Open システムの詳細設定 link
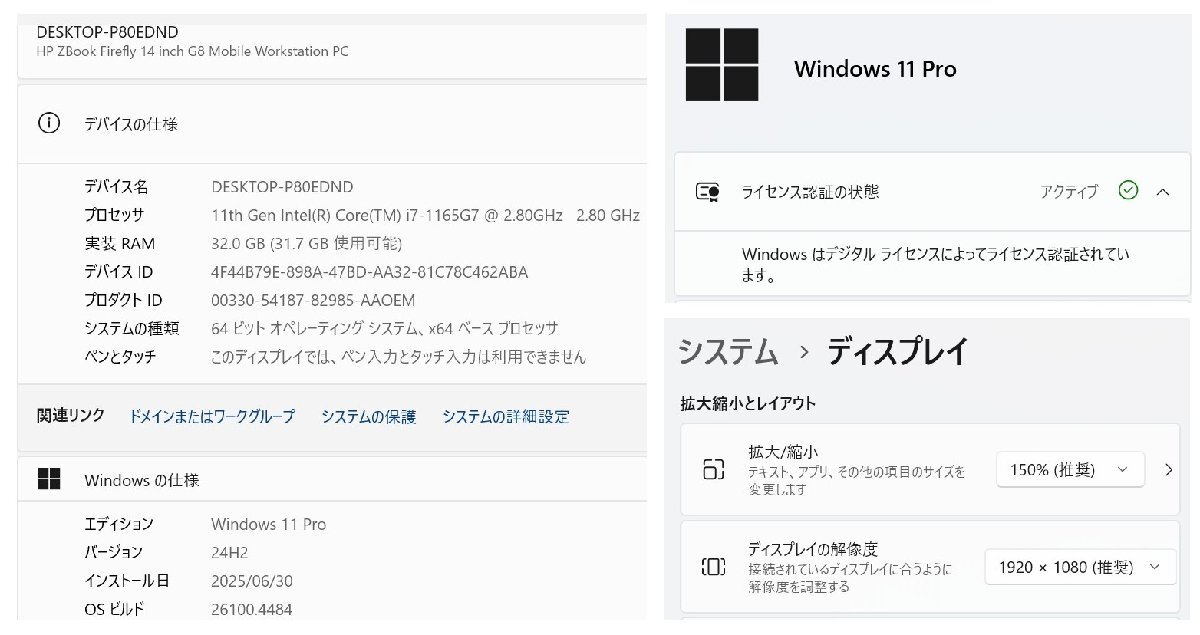1200x635 pixels. tap(505, 416)
